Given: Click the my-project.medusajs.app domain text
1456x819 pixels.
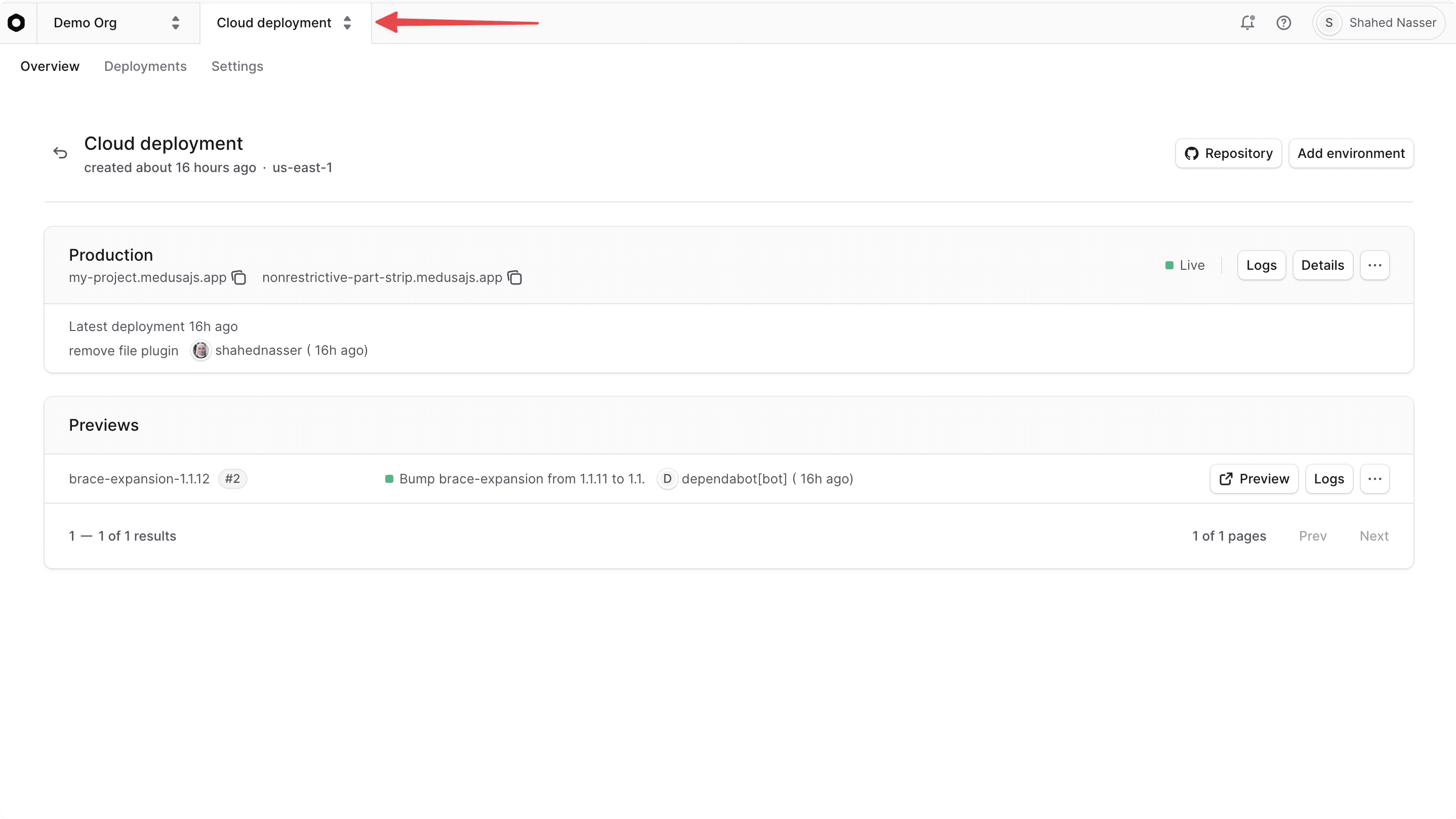Looking at the screenshot, I should coord(147,277).
